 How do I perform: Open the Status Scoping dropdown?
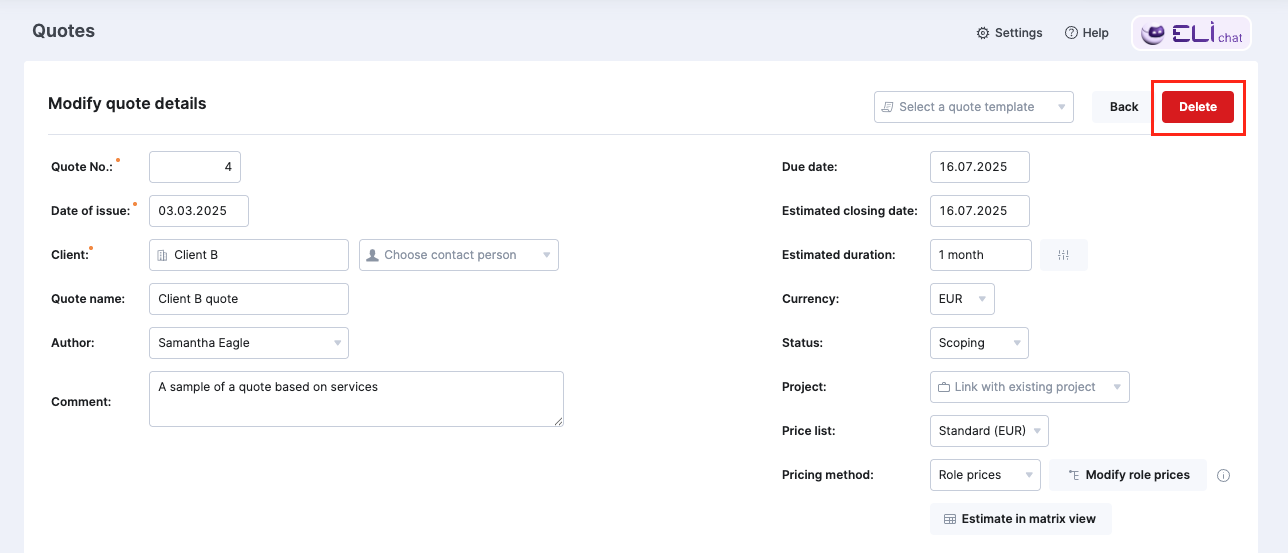click(979, 343)
